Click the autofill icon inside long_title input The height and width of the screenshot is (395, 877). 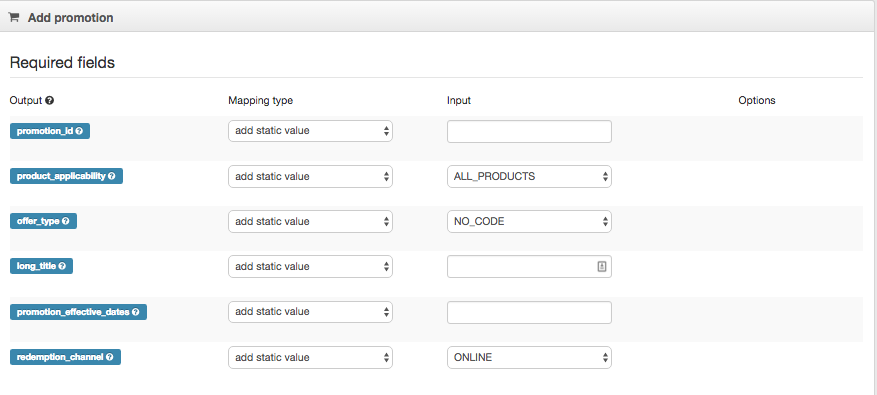pos(602,267)
